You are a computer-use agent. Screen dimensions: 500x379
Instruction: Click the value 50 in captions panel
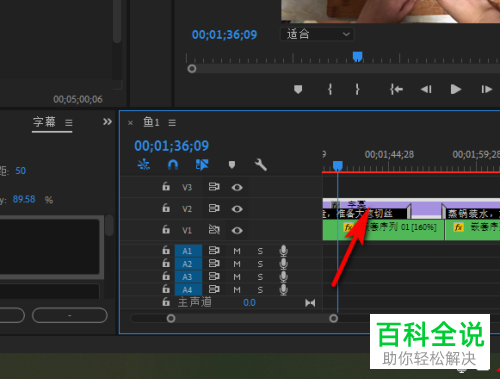coord(20,171)
